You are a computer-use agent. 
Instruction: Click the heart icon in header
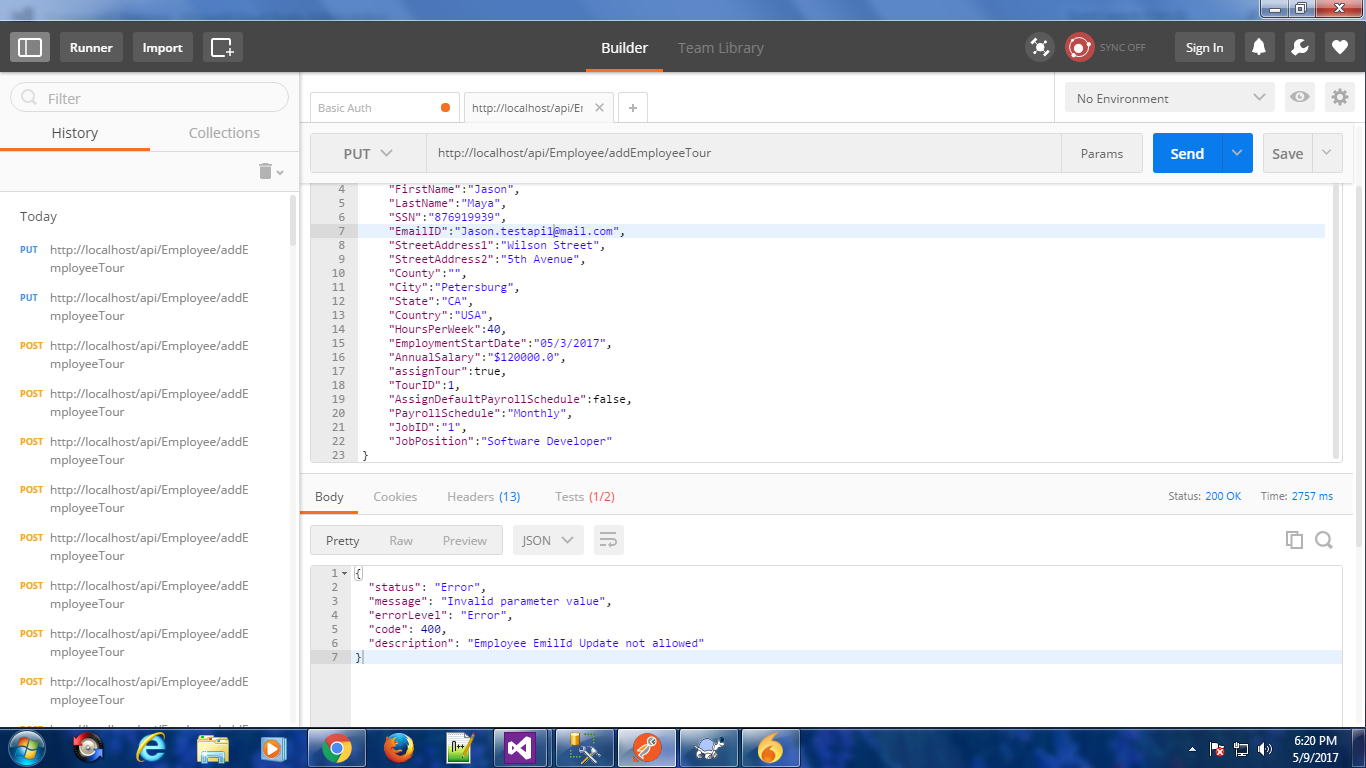(1340, 47)
